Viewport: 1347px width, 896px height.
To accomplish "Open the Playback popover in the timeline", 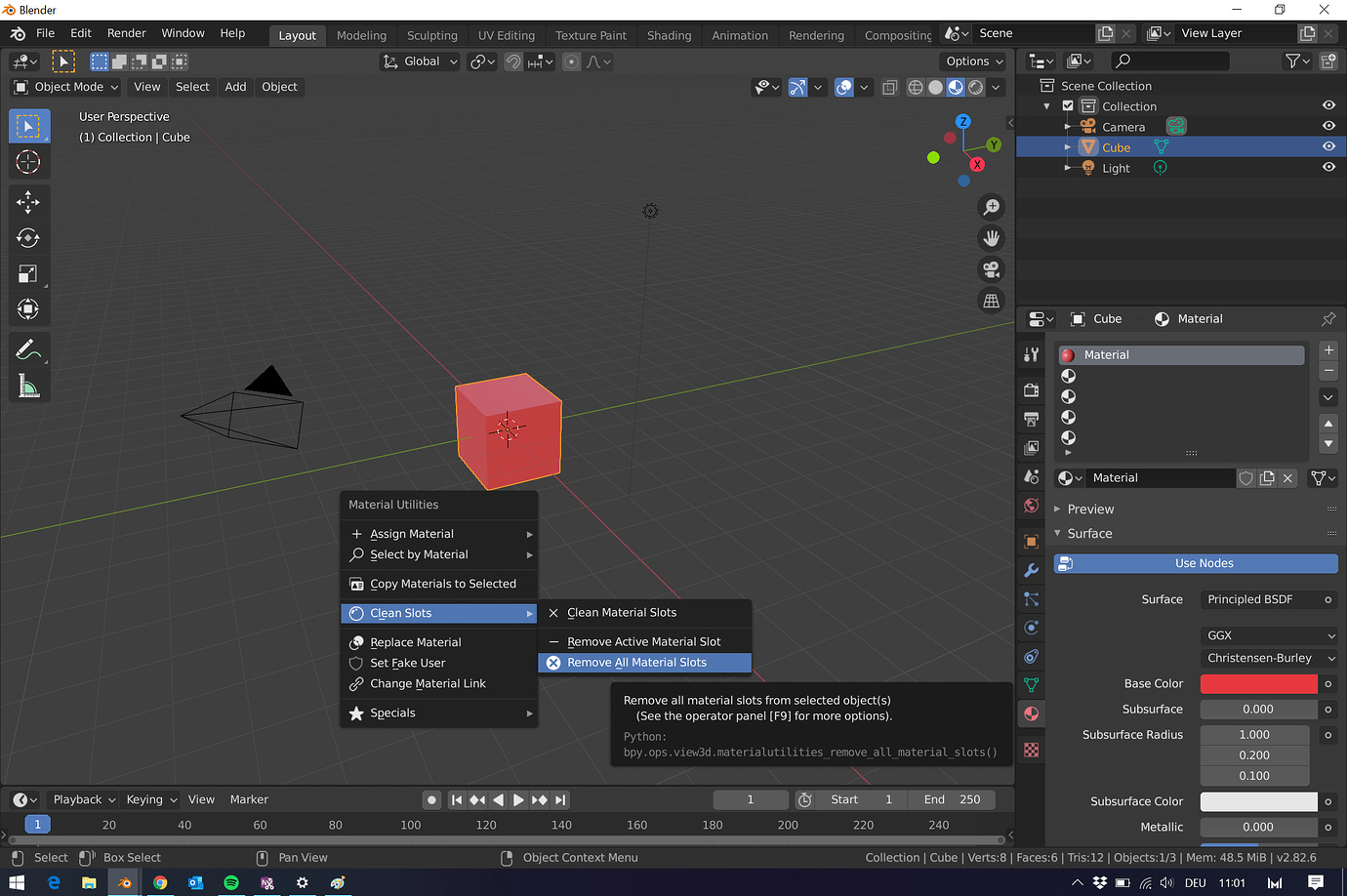I will 84,799.
